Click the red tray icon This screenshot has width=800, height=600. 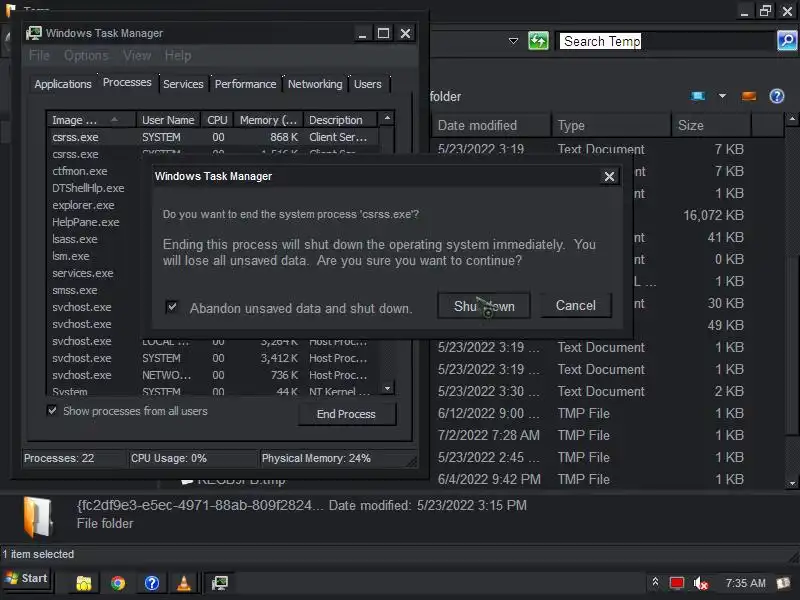677,583
